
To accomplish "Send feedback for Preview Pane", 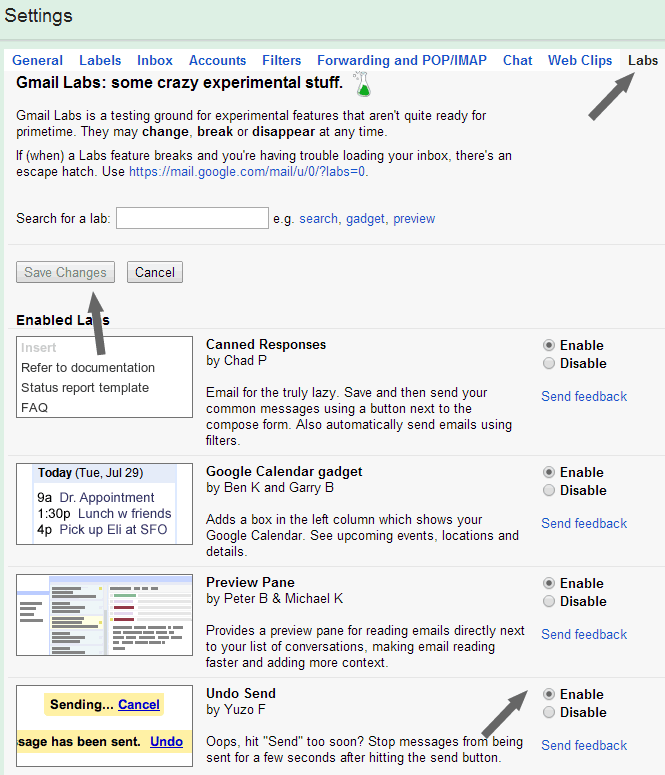I will 584,634.
